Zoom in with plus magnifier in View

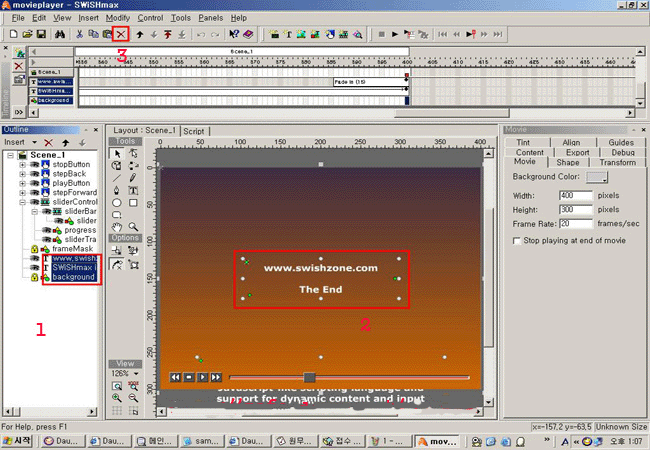pyautogui.click(x=117, y=398)
